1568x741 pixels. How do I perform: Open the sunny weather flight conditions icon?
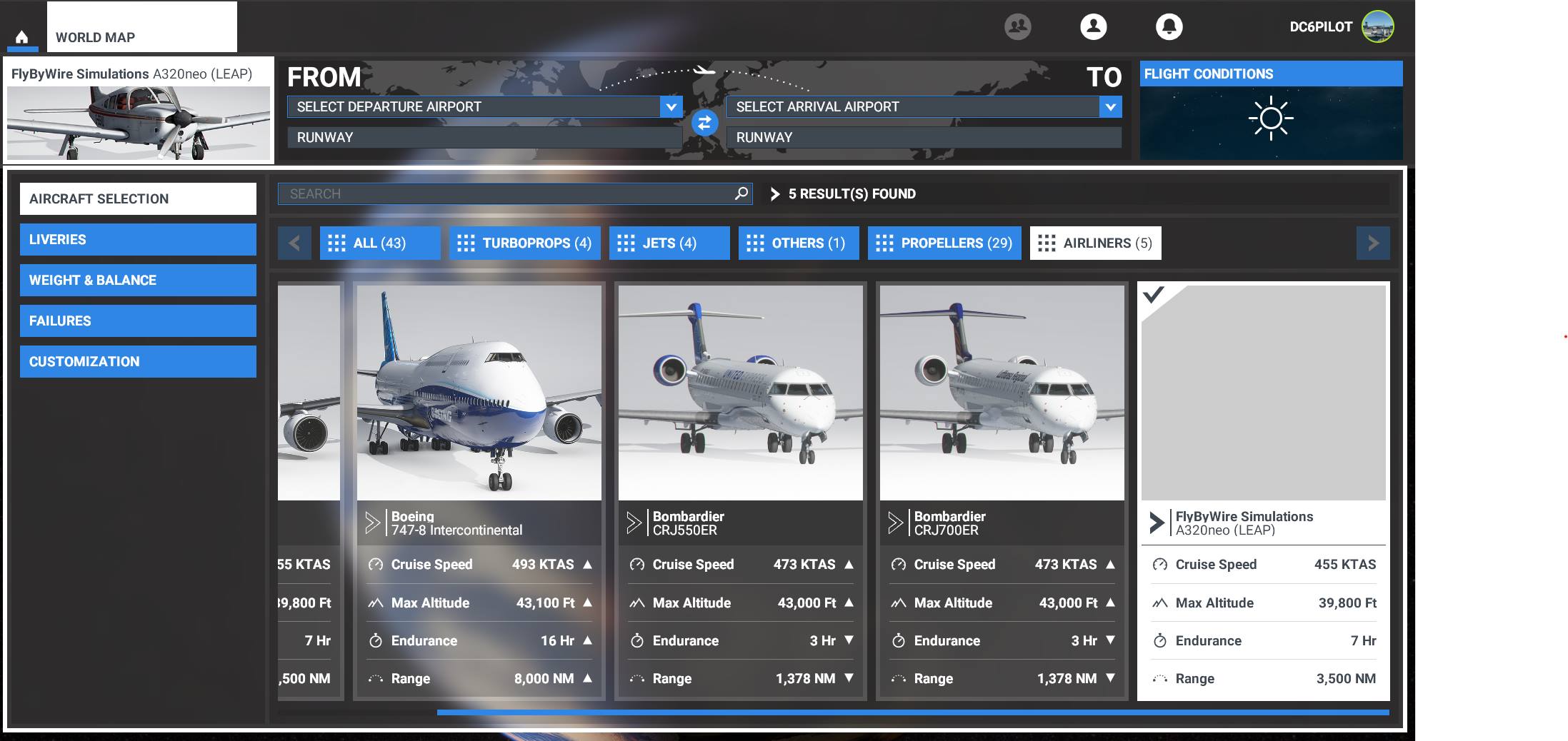coord(1271,119)
